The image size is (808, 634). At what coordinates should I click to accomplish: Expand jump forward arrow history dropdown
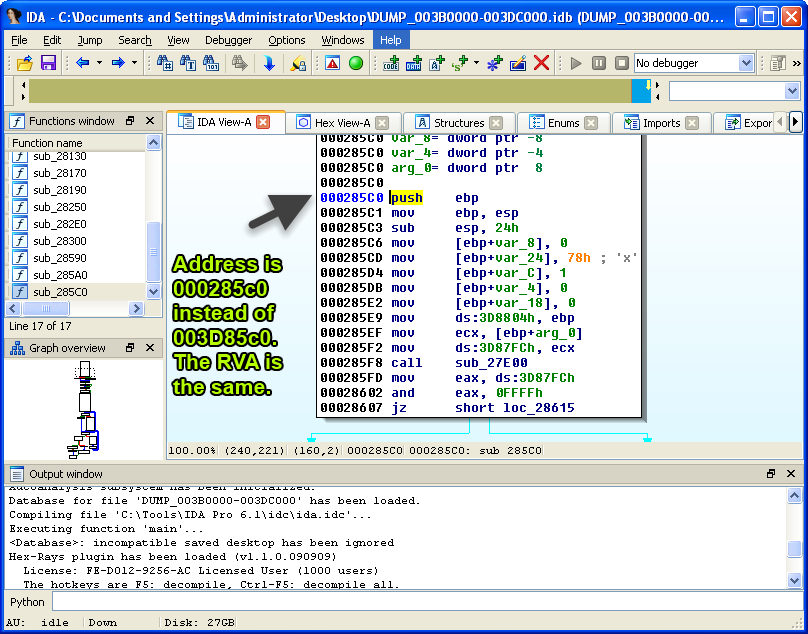pyautogui.click(x=135, y=63)
